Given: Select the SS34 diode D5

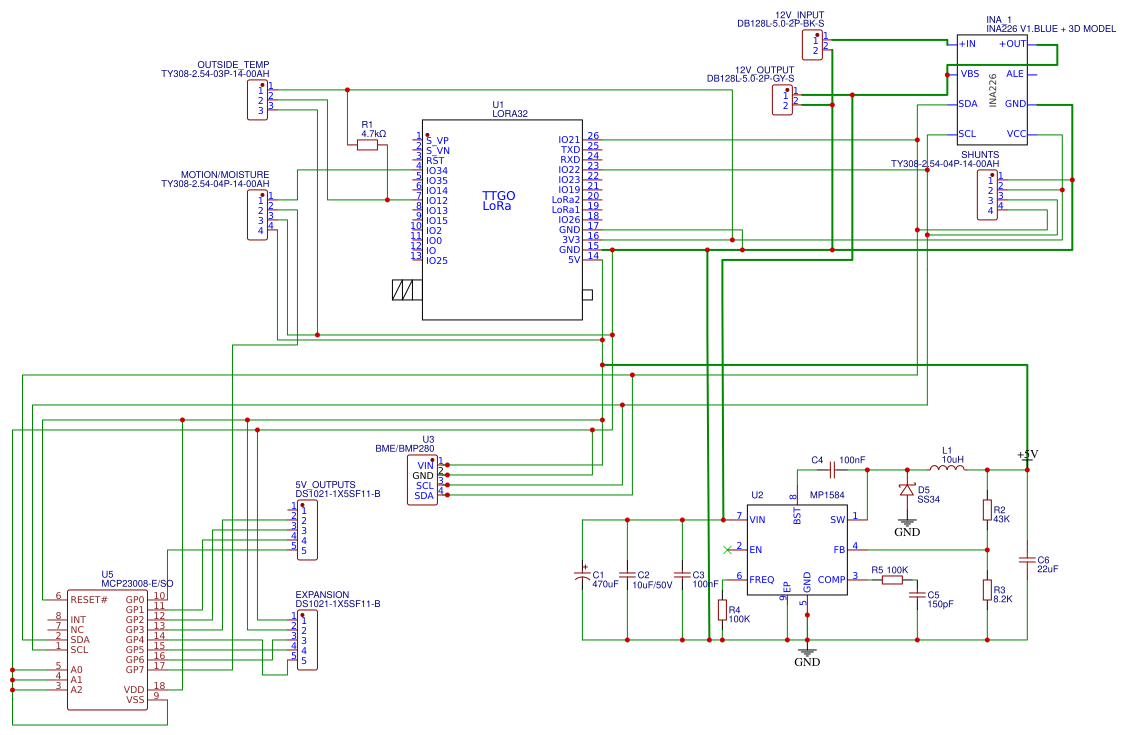Looking at the screenshot, I should point(908,487).
